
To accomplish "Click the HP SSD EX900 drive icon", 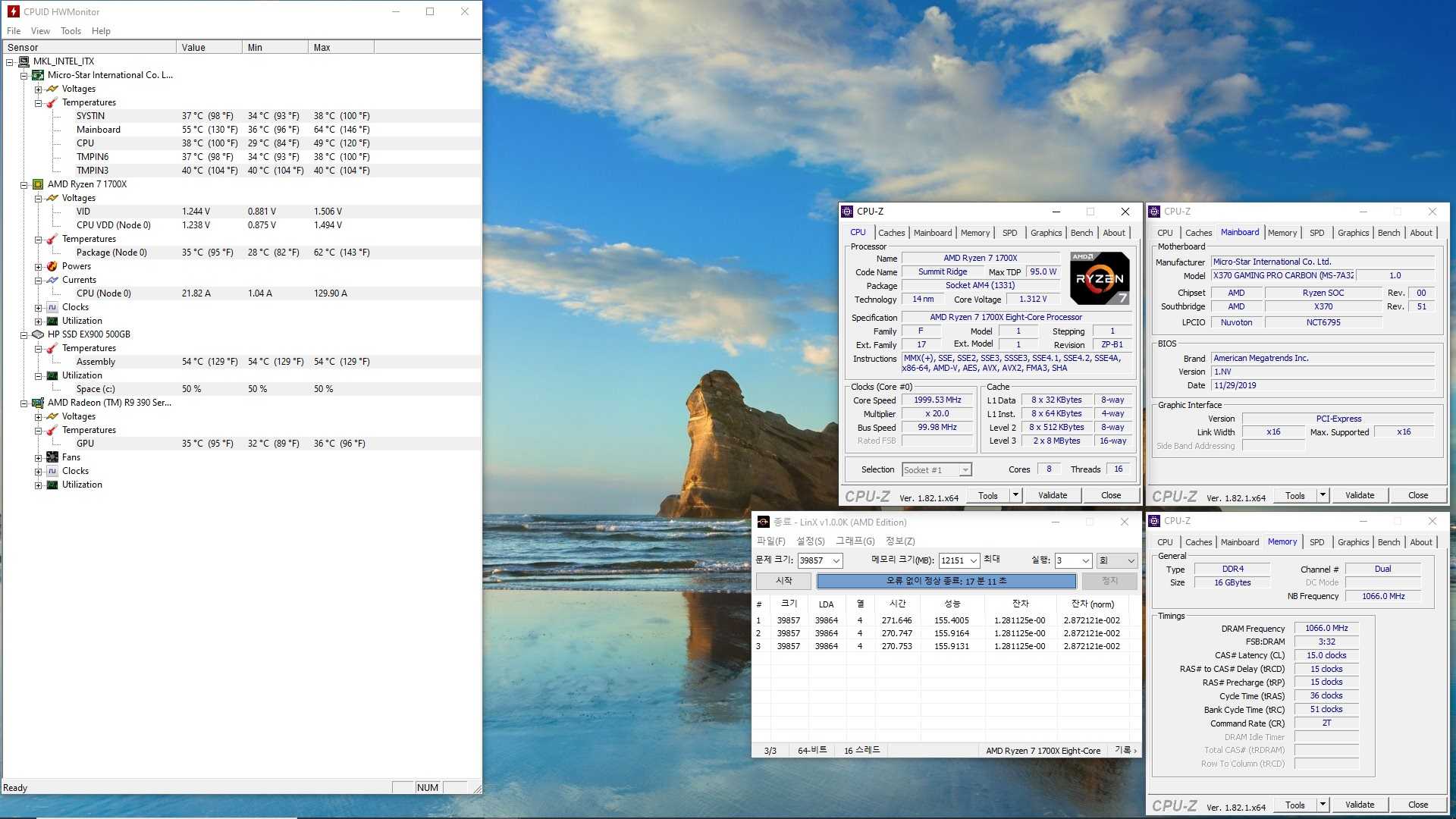I will 38,334.
